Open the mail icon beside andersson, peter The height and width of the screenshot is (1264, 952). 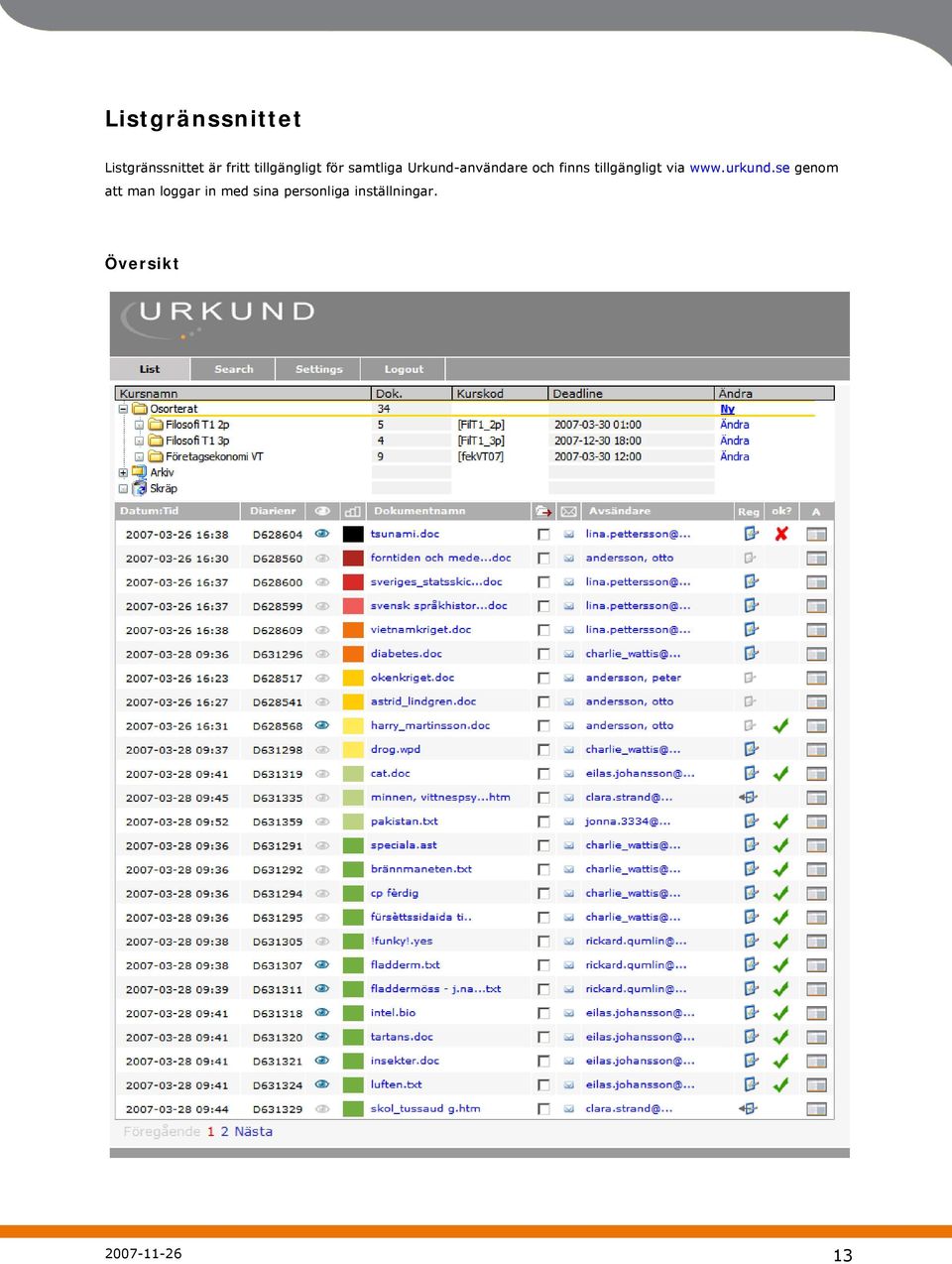[569, 678]
